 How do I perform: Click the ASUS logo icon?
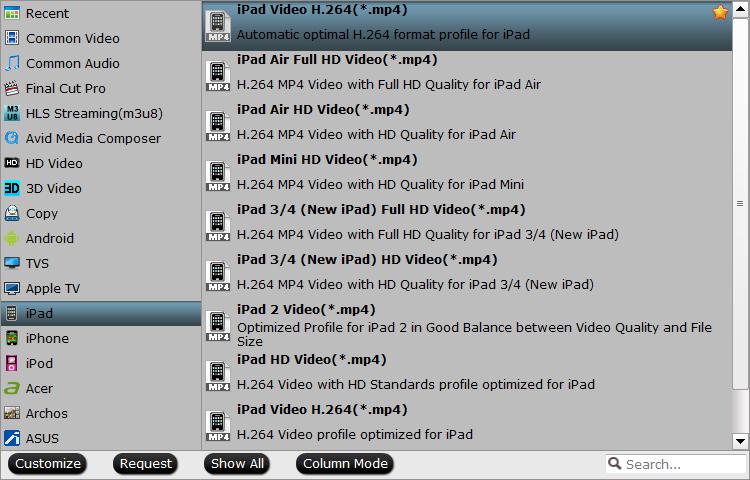(x=11, y=438)
